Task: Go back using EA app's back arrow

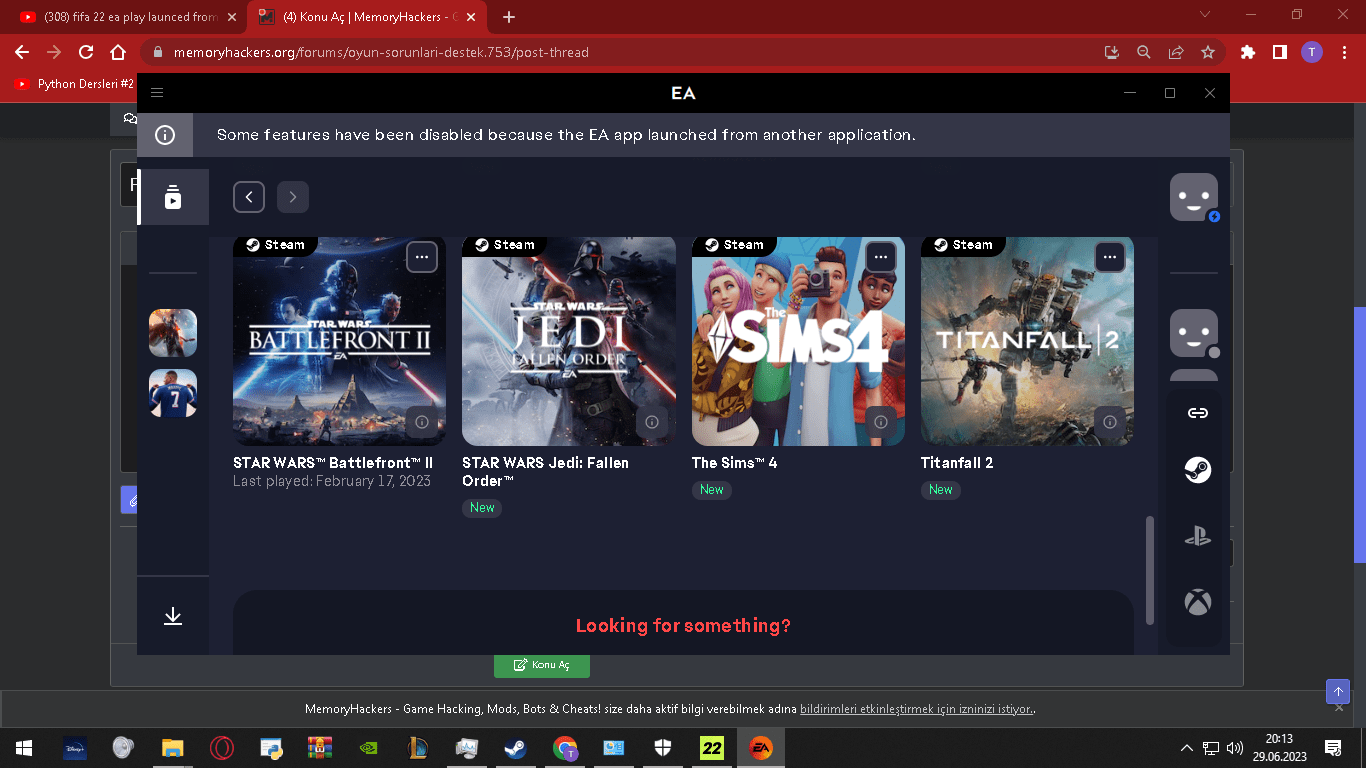Action: (249, 197)
